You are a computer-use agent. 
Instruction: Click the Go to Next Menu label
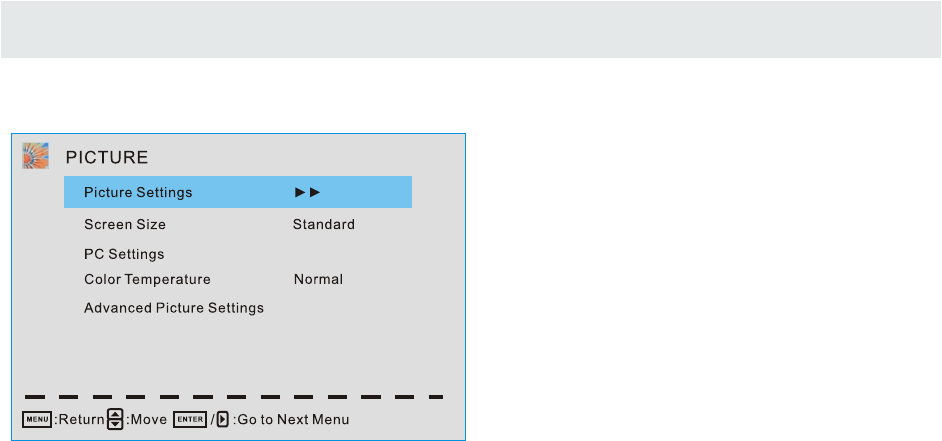292,420
